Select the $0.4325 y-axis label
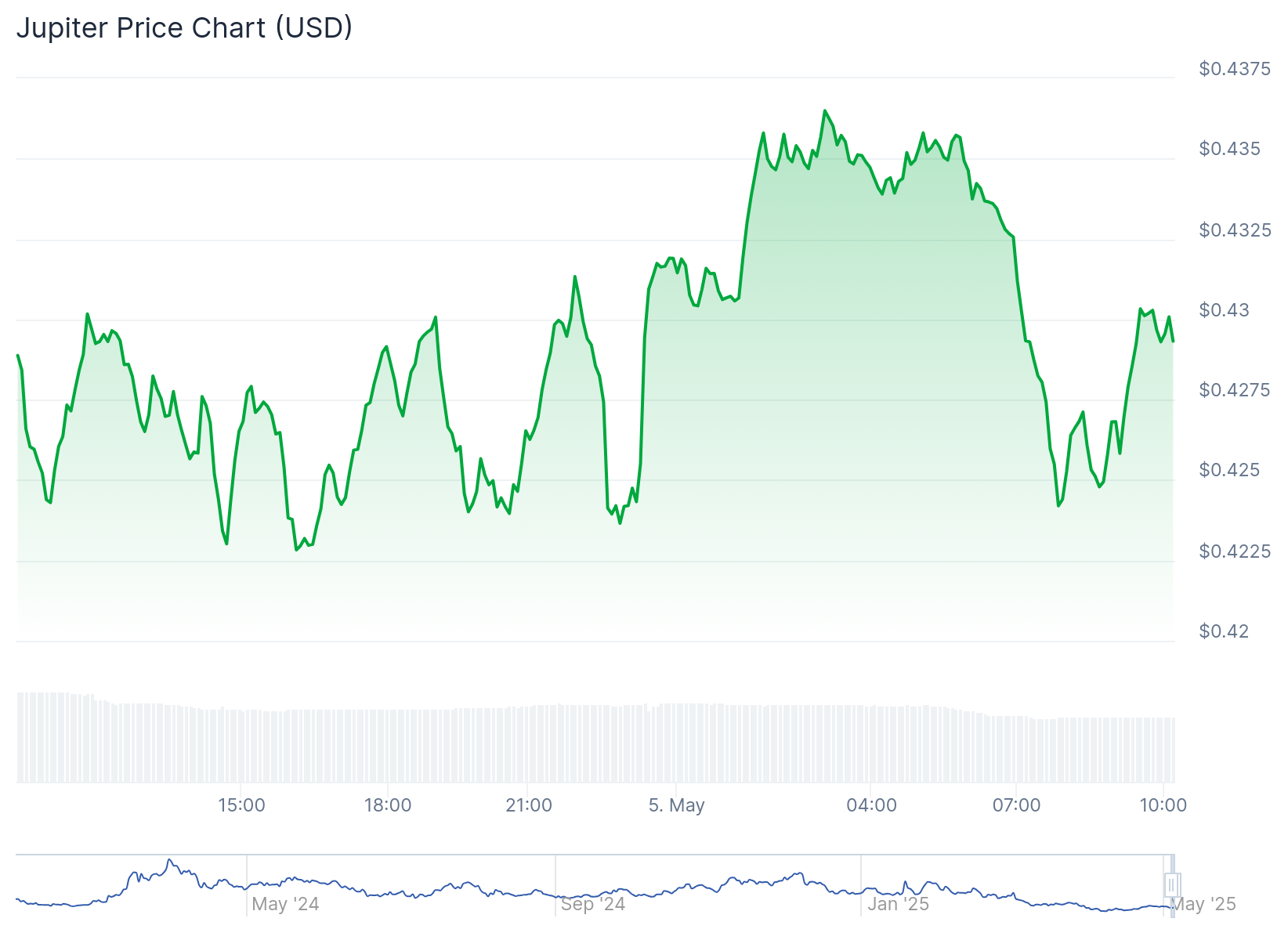This screenshot has width=1288, height=940. 1234,230
